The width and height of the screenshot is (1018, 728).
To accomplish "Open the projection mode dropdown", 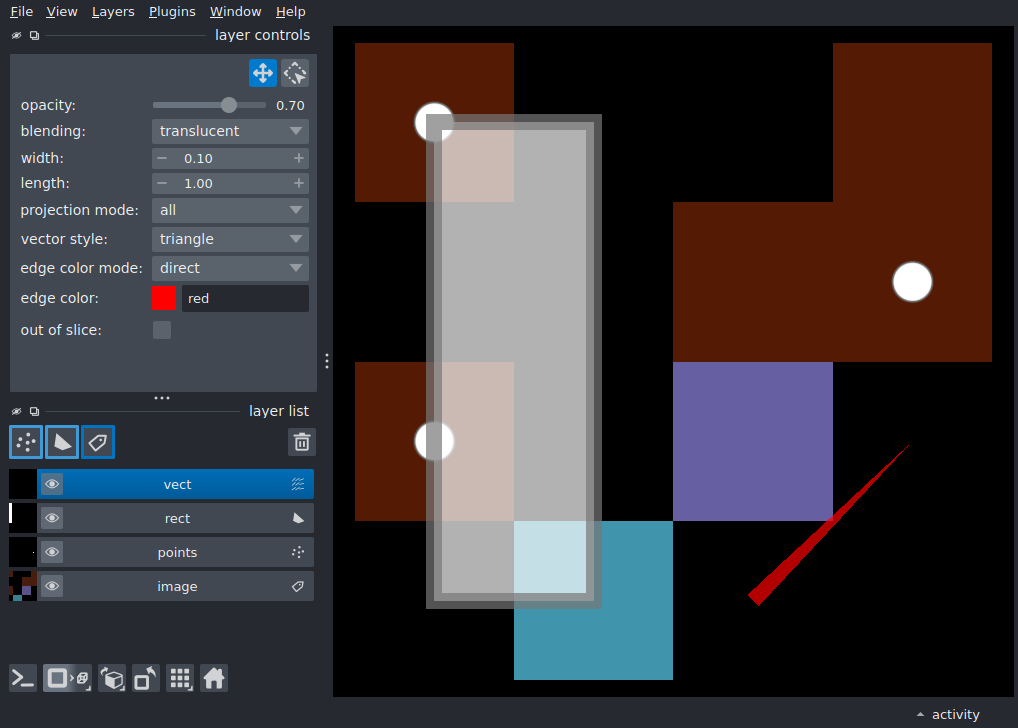I will [x=230, y=210].
